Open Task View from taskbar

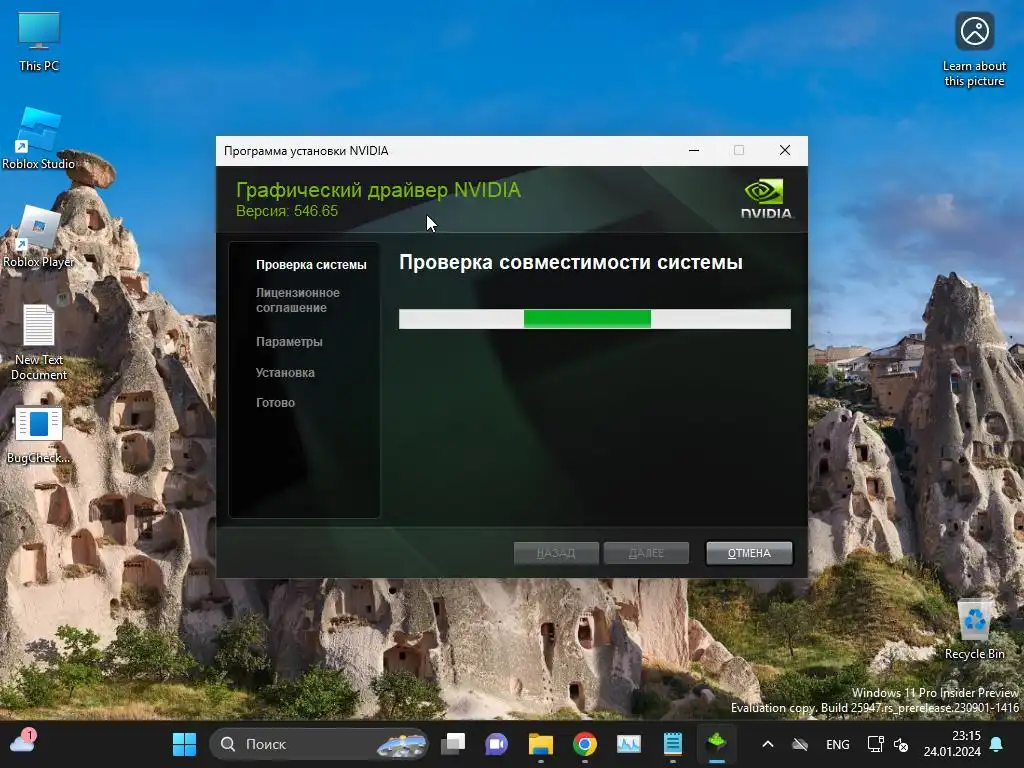tap(453, 744)
